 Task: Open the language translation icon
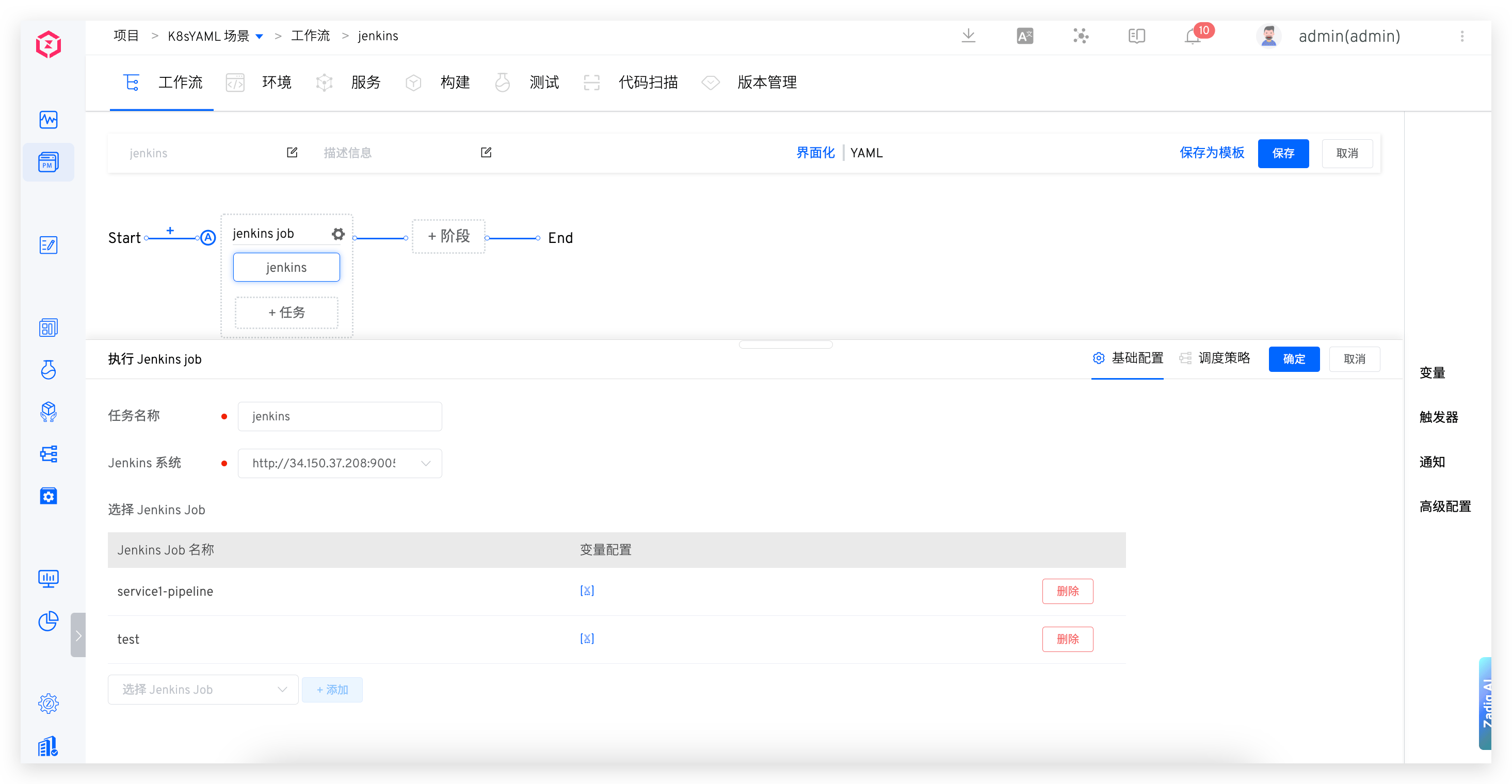pos(1025,37)
